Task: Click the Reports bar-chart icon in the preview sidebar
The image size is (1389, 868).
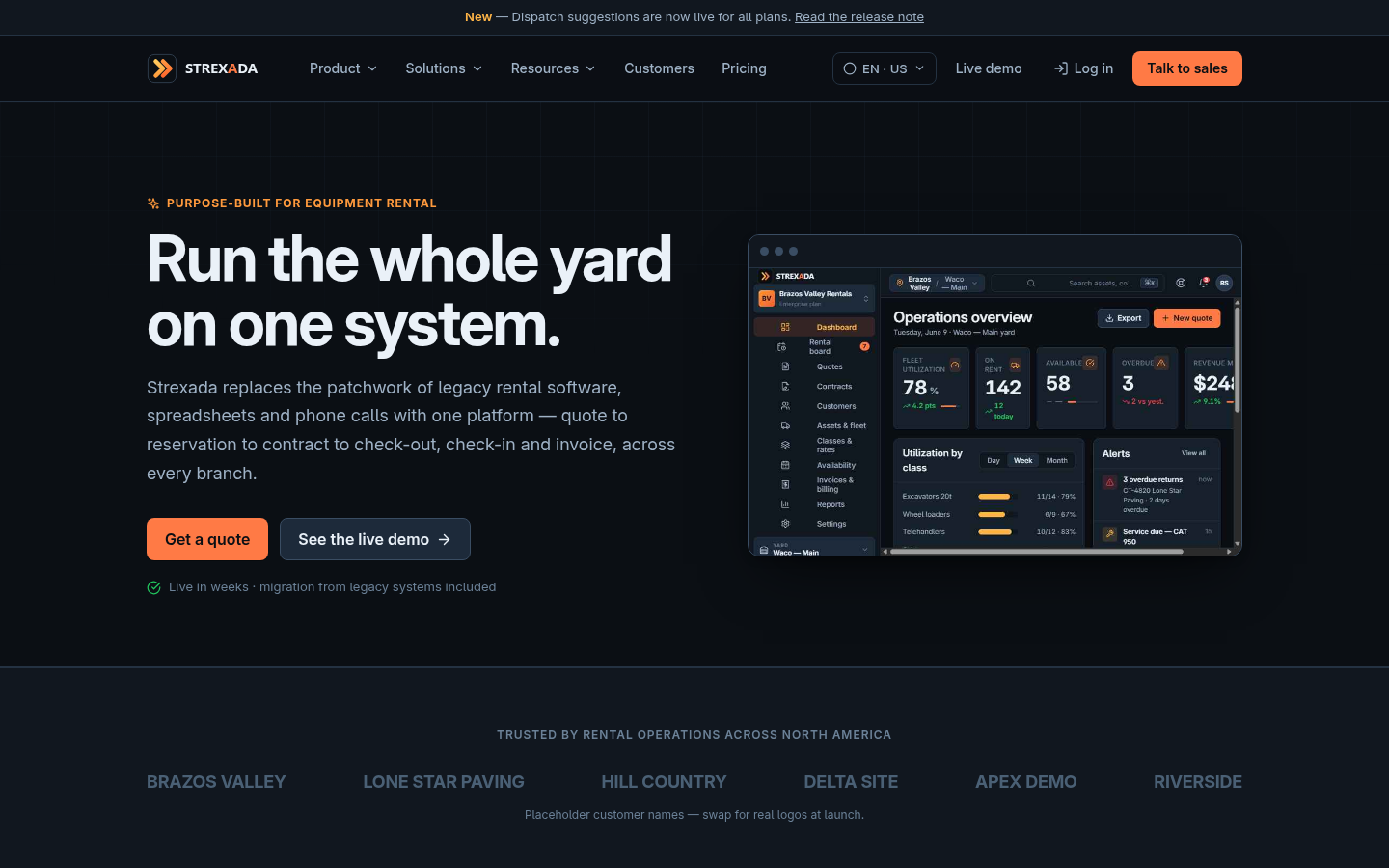Action: (x=785, y=504)
